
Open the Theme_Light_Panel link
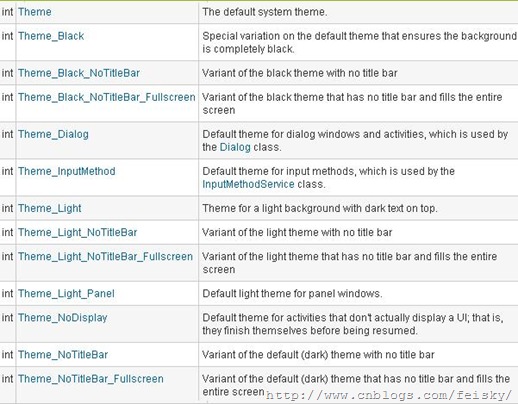click(x=66, y=294)
